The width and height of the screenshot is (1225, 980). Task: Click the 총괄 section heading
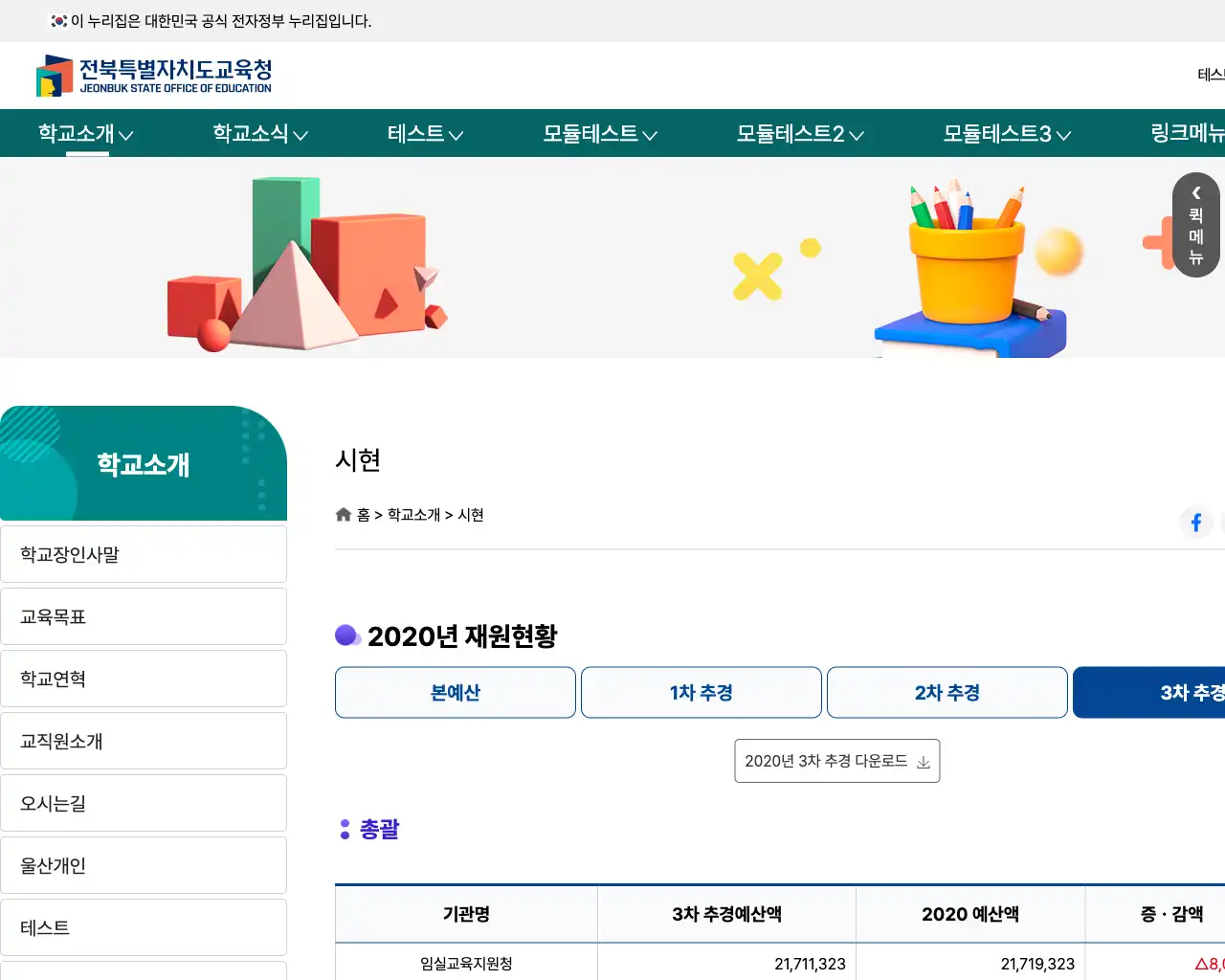pyautogui.click(x=379, y=829)
